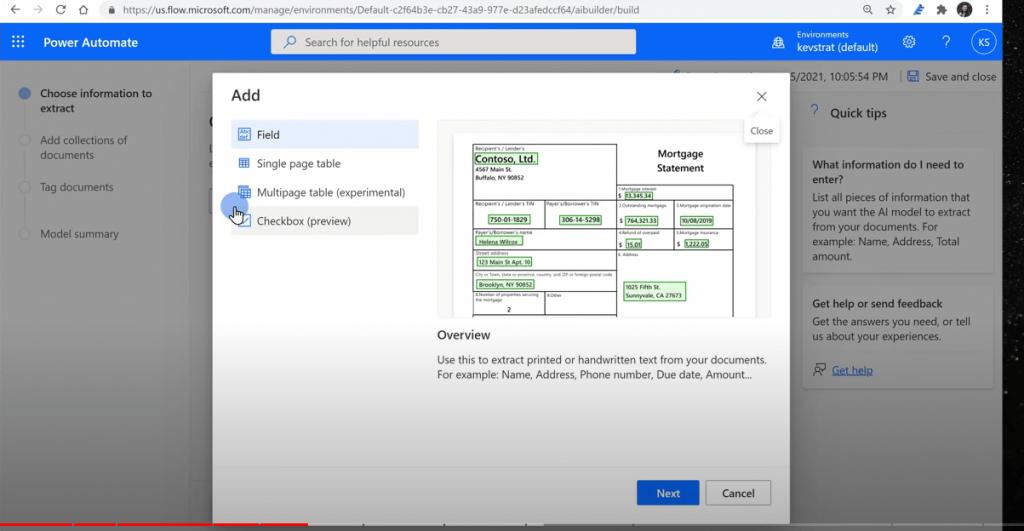Go to Choose information to extract step
The height and width of the screenshot is (531, 1024).
pyautogui.click(x=95, y=101)
